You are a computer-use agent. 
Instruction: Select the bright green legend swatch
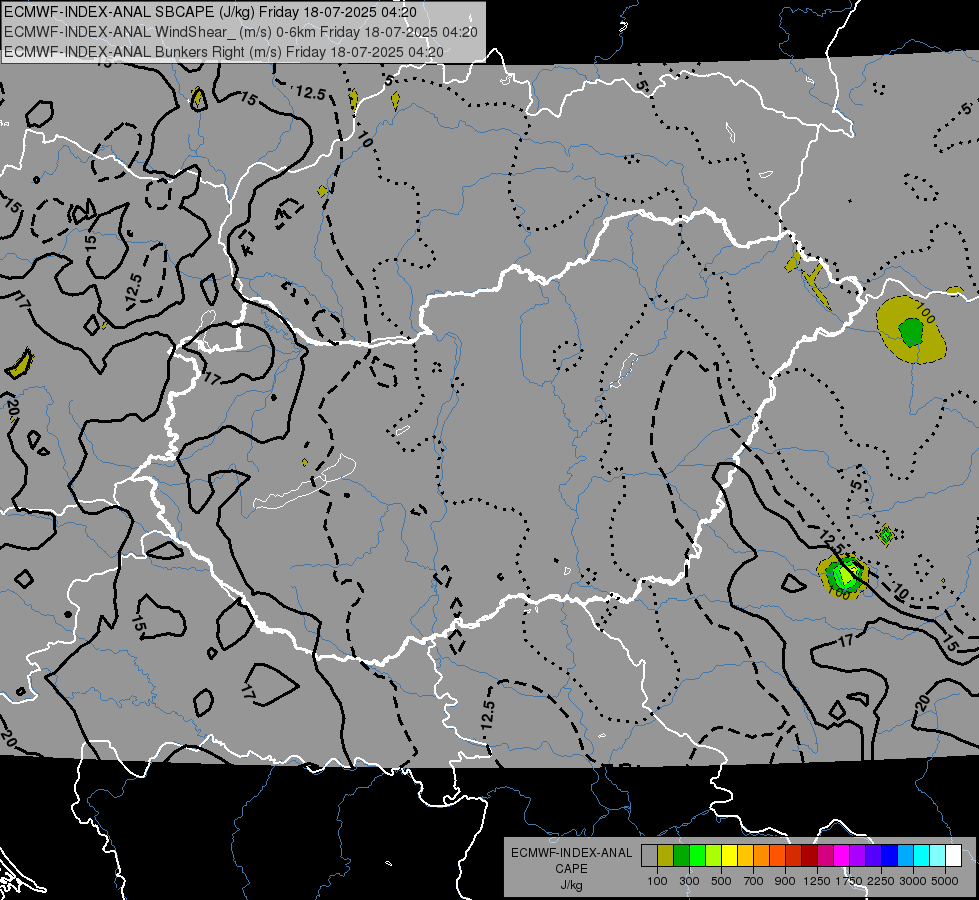pyautogui.click(x=697, y=856)
